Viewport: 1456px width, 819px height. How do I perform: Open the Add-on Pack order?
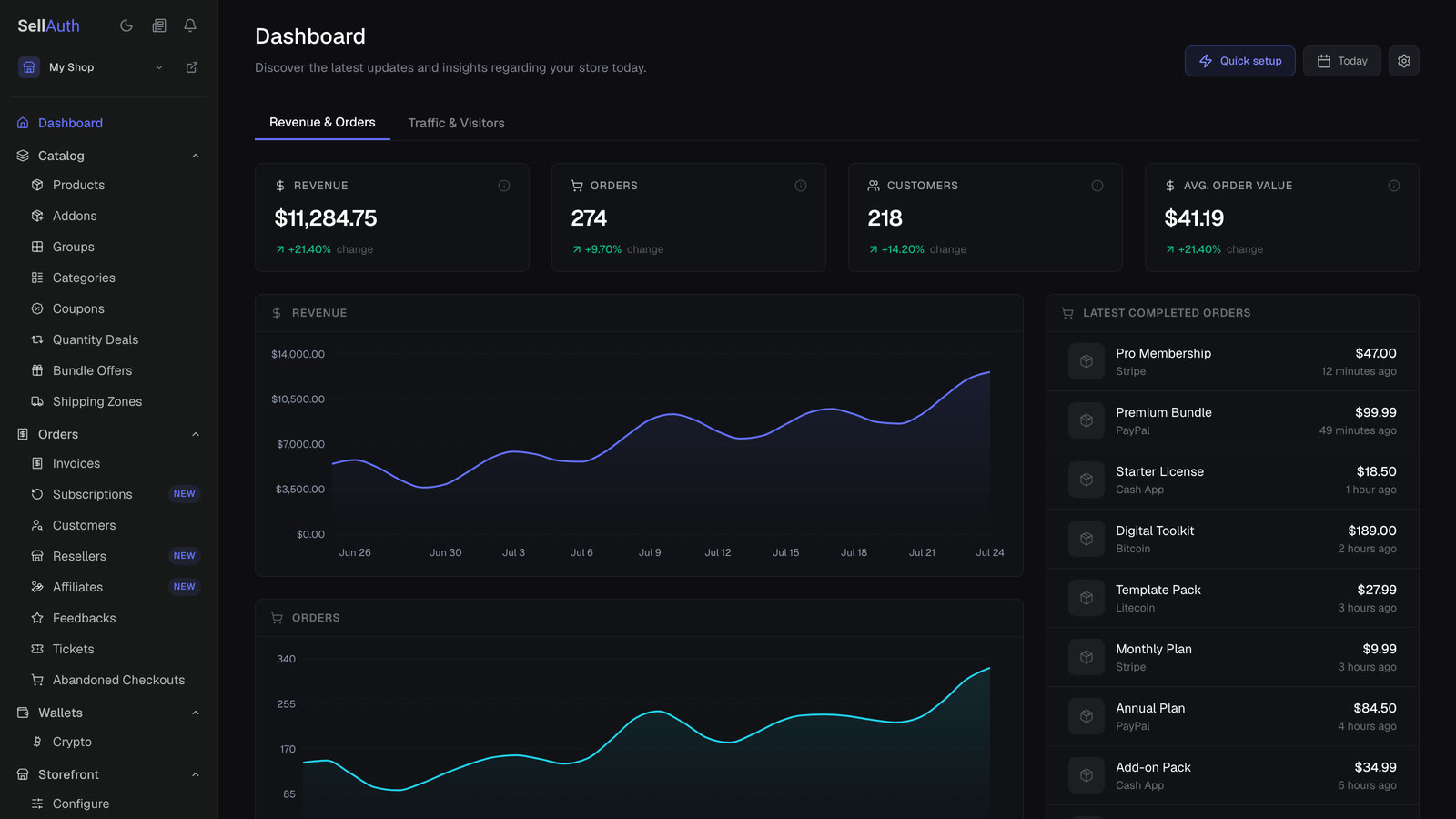(1232, 775)
